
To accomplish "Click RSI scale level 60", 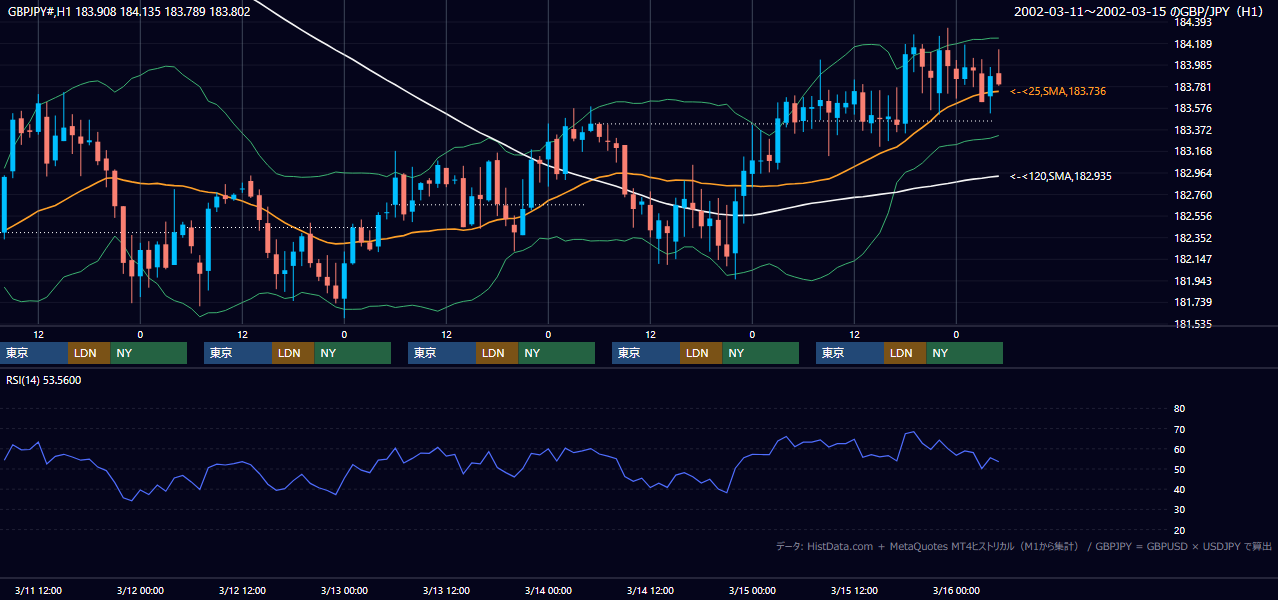I will 1179,449.
